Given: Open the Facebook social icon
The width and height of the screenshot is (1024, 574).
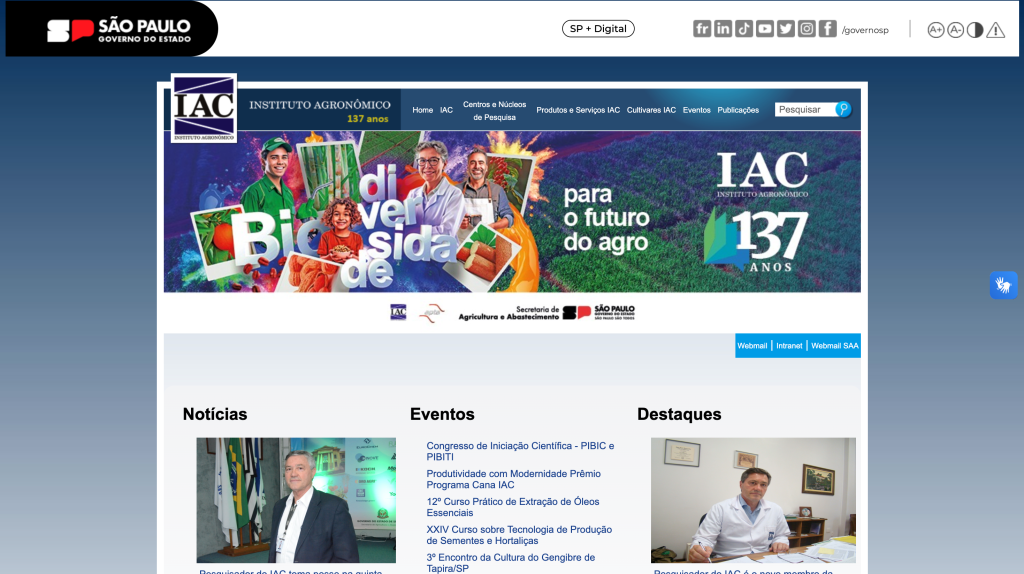Looking at the screenshot, I should pos(827,29).
